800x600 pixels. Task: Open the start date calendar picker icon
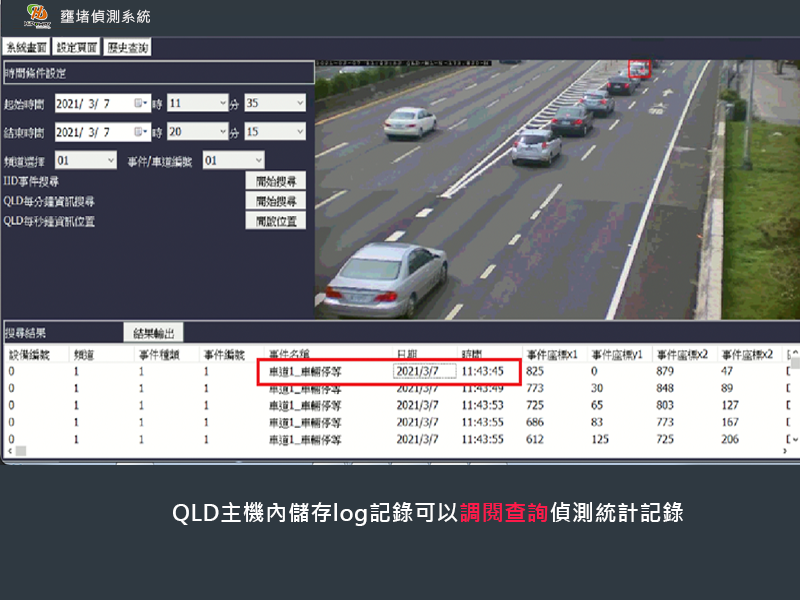click(140, 103)
